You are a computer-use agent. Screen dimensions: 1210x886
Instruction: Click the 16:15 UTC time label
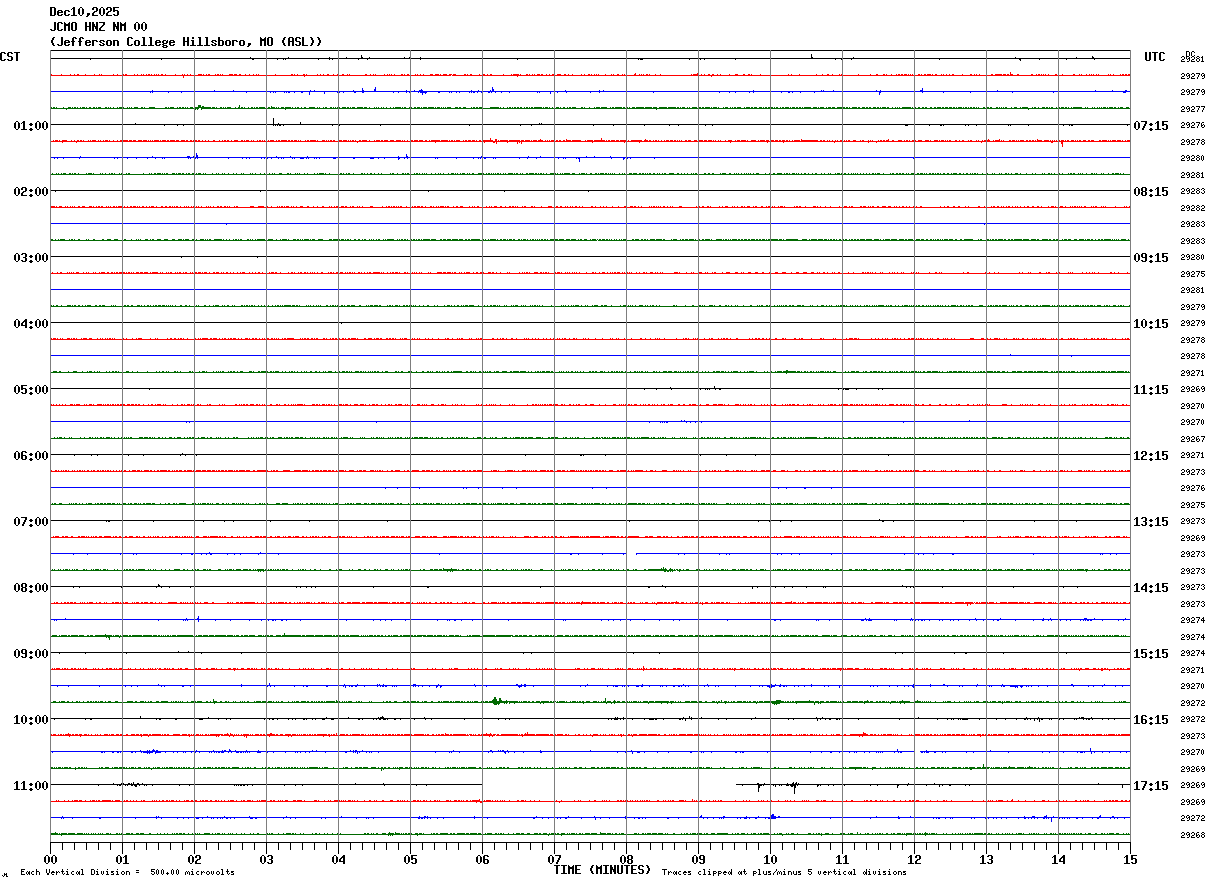click(1151, 720)
